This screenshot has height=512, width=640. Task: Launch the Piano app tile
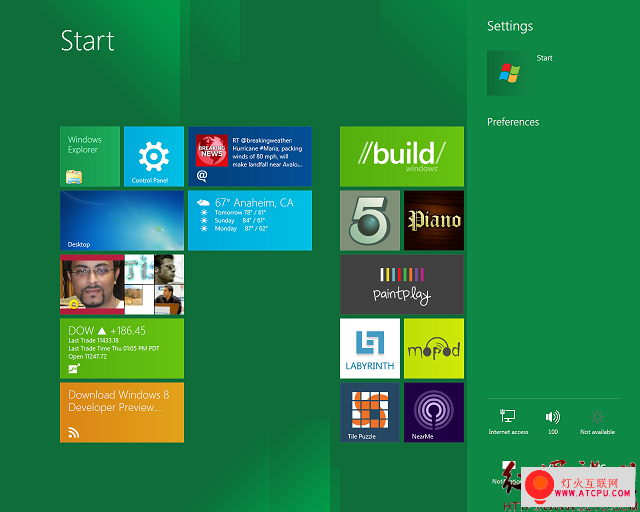click(x=434, y=220)
